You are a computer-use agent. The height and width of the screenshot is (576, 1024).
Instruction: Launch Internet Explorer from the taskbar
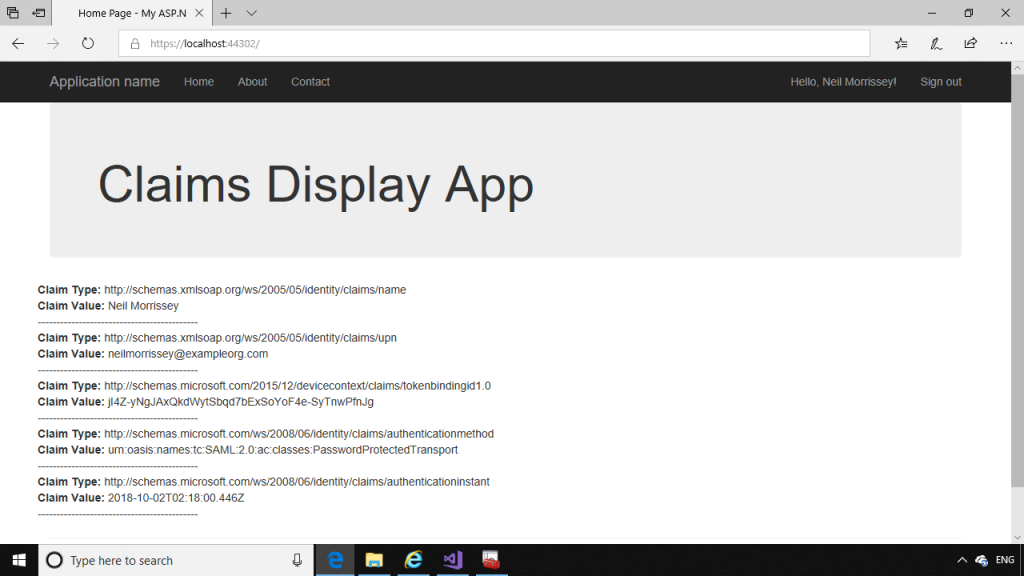click(412, 560)
